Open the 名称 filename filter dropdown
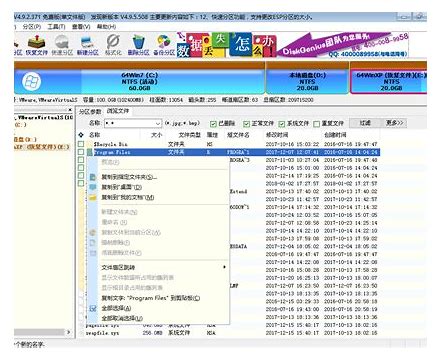 point(158,123)
